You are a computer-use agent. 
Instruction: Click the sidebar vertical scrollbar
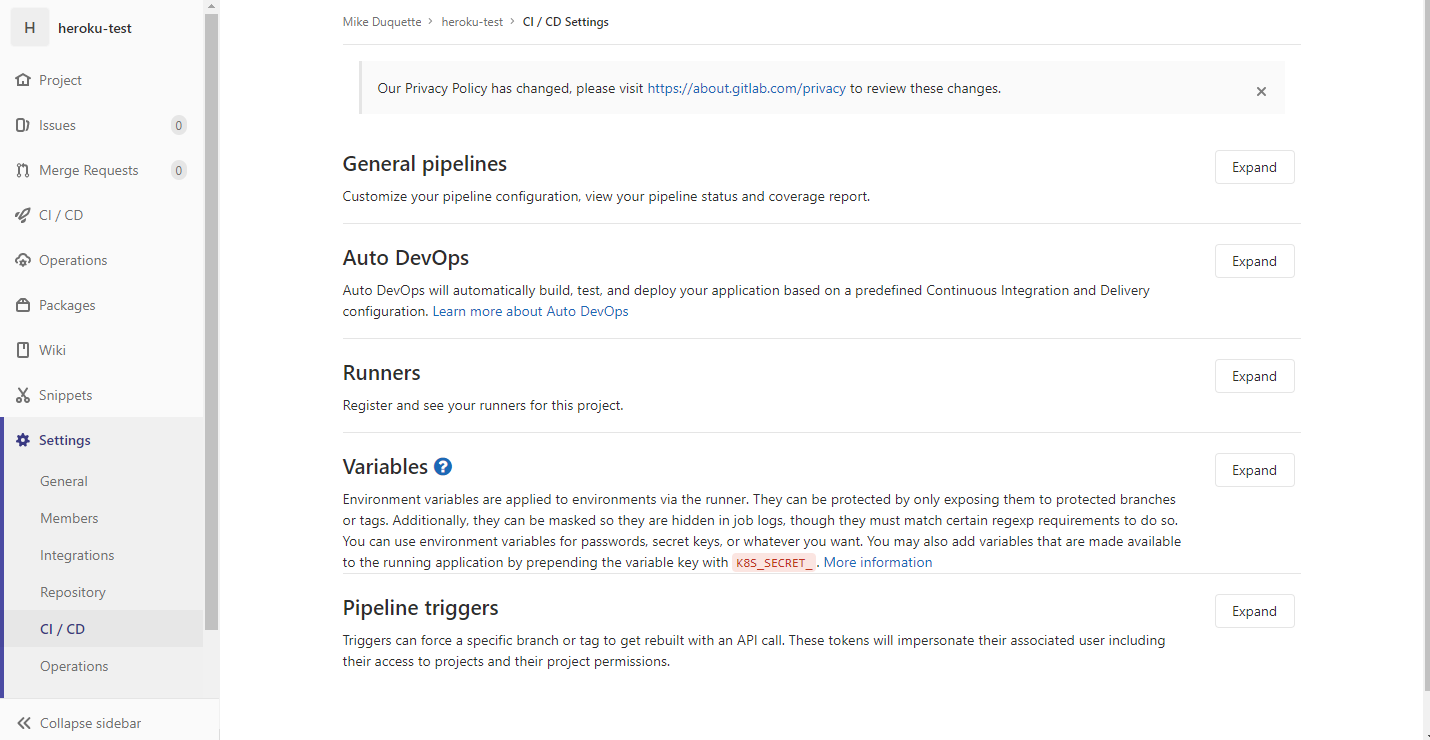click(211, 320)
